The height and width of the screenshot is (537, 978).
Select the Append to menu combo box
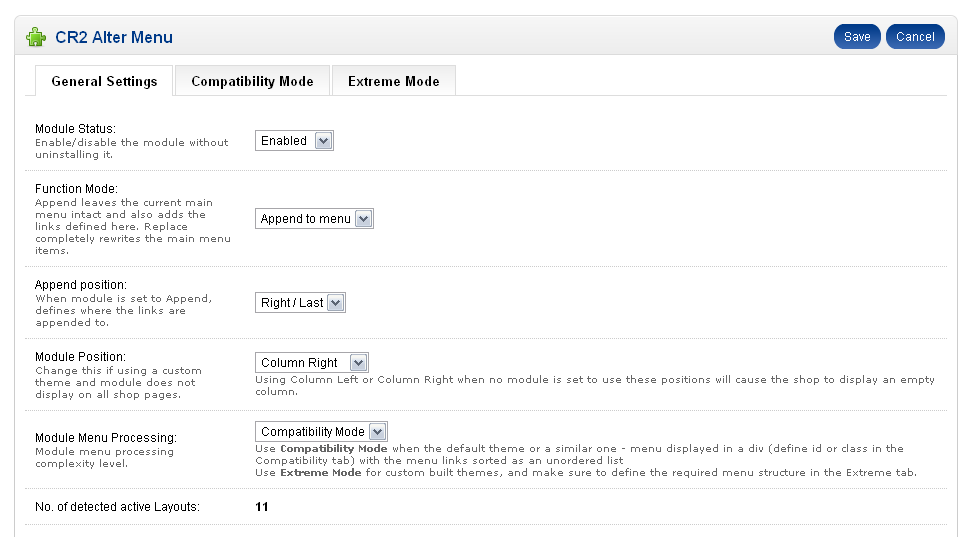[314, 219]
